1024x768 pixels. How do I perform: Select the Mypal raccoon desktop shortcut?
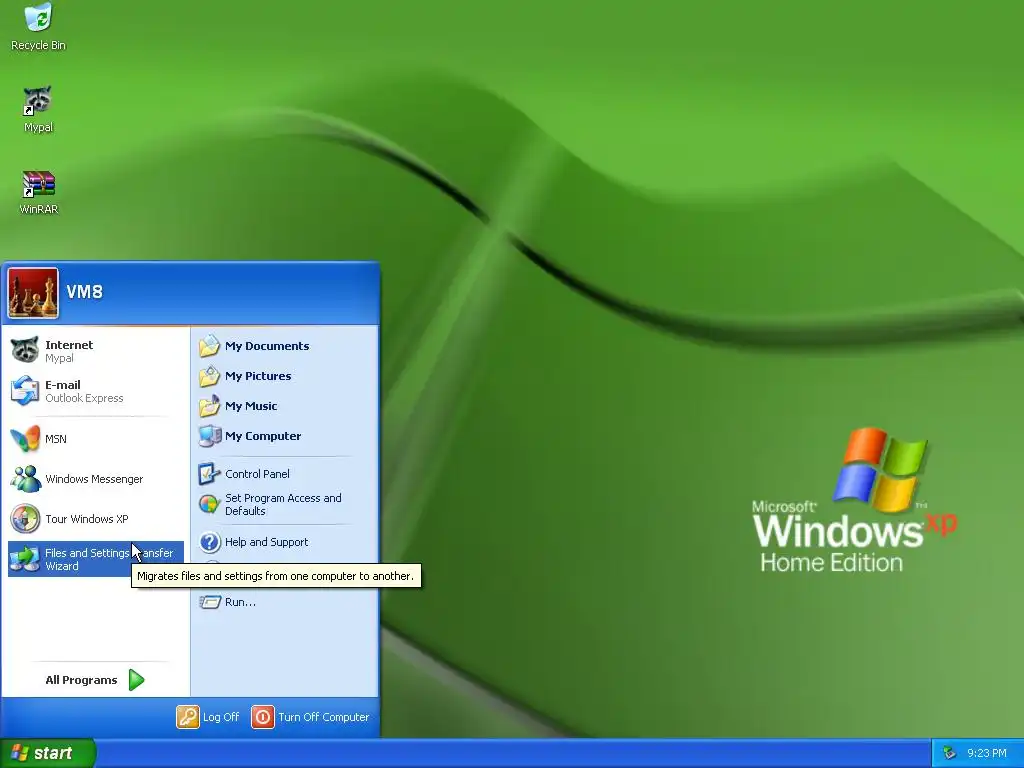(38, 109)
